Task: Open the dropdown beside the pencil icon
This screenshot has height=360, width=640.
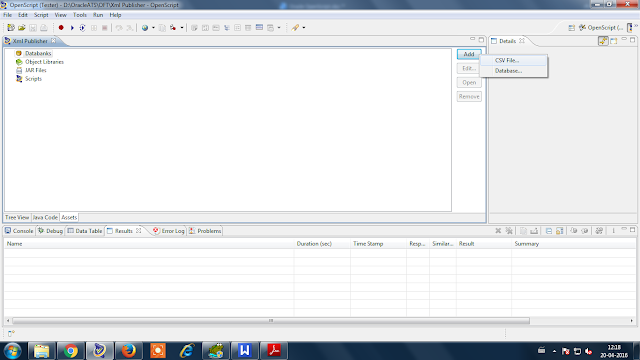Action: tap(304, 28)
